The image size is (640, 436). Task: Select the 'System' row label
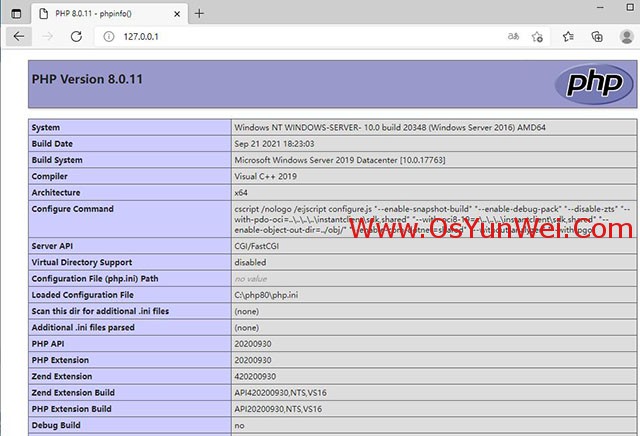click(x=46, y=127)
